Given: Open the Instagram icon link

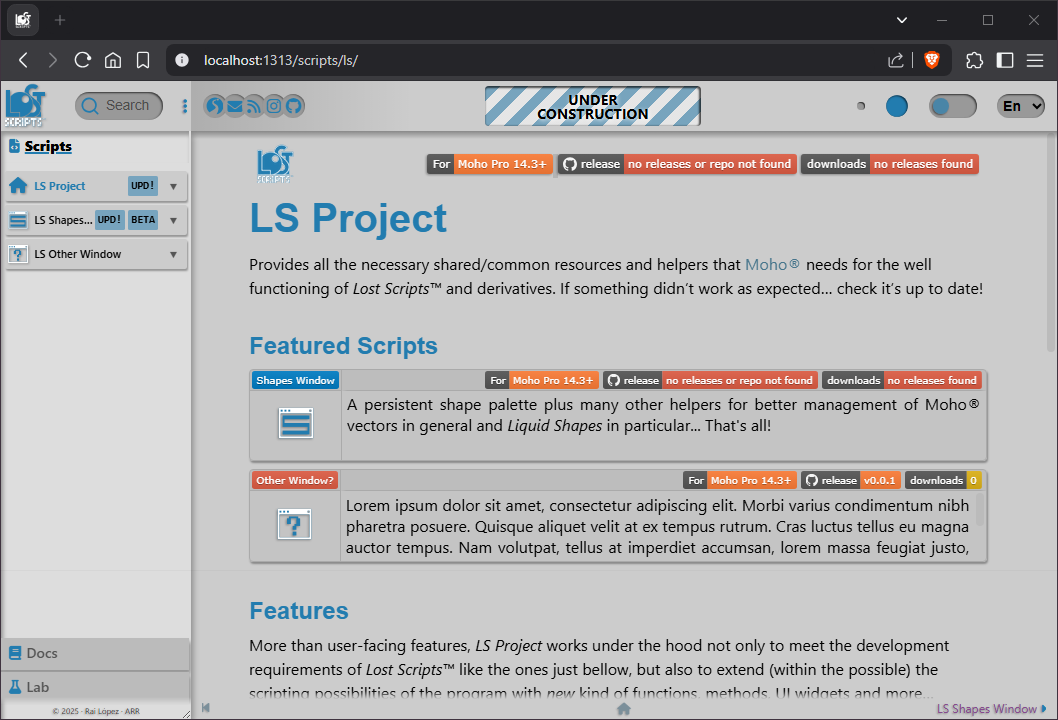Looking at the screenshot, I should click(x=273, y=106).
